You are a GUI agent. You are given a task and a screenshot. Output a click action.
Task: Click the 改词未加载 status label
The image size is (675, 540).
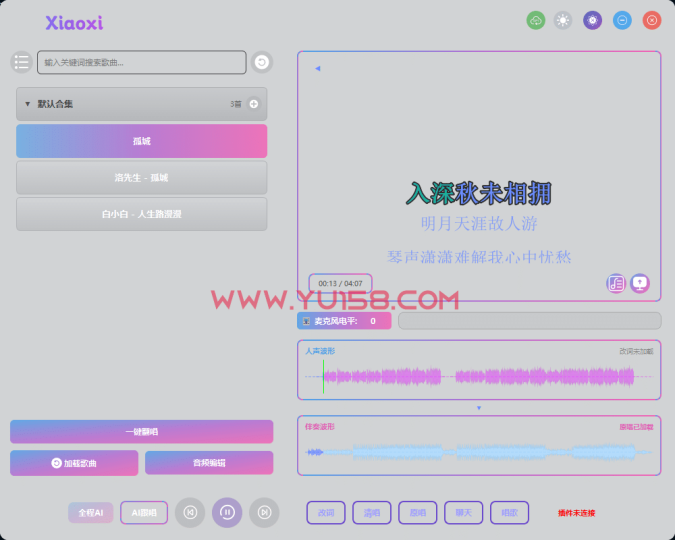coord(636,351)
